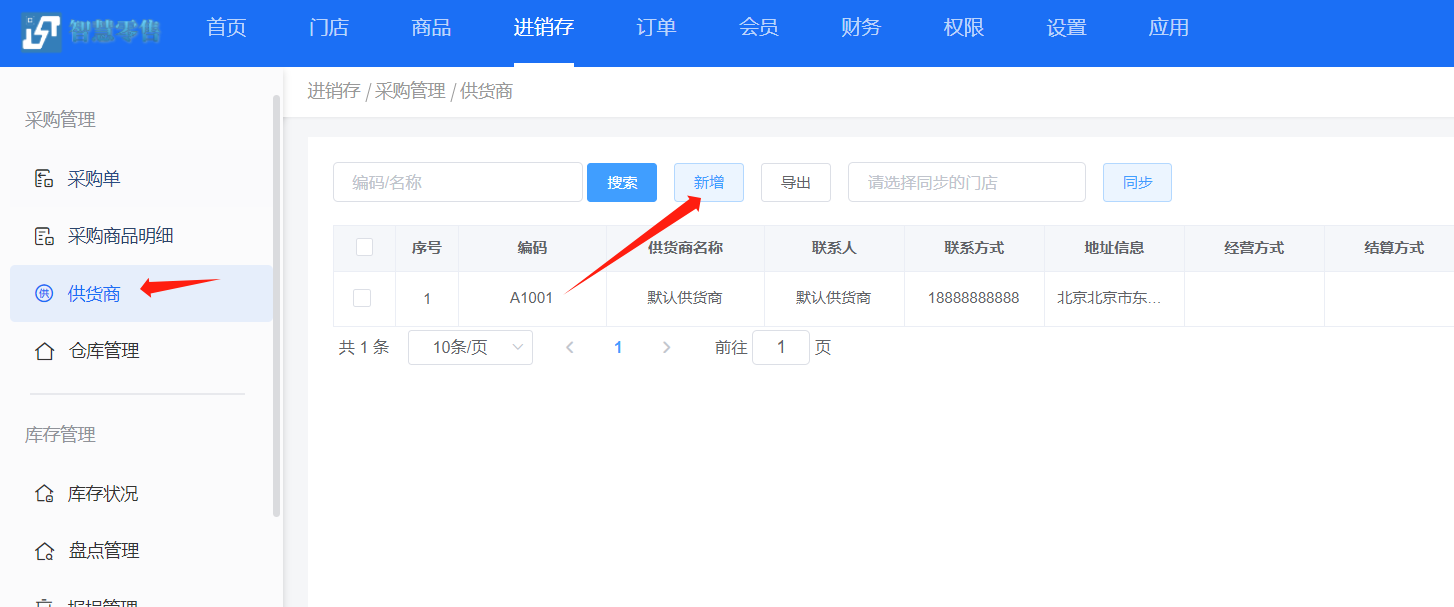This screenshot has width=1454, height=607.
Task: Click the 仓库管理 house icon
Action: click(x=44, y=351)
